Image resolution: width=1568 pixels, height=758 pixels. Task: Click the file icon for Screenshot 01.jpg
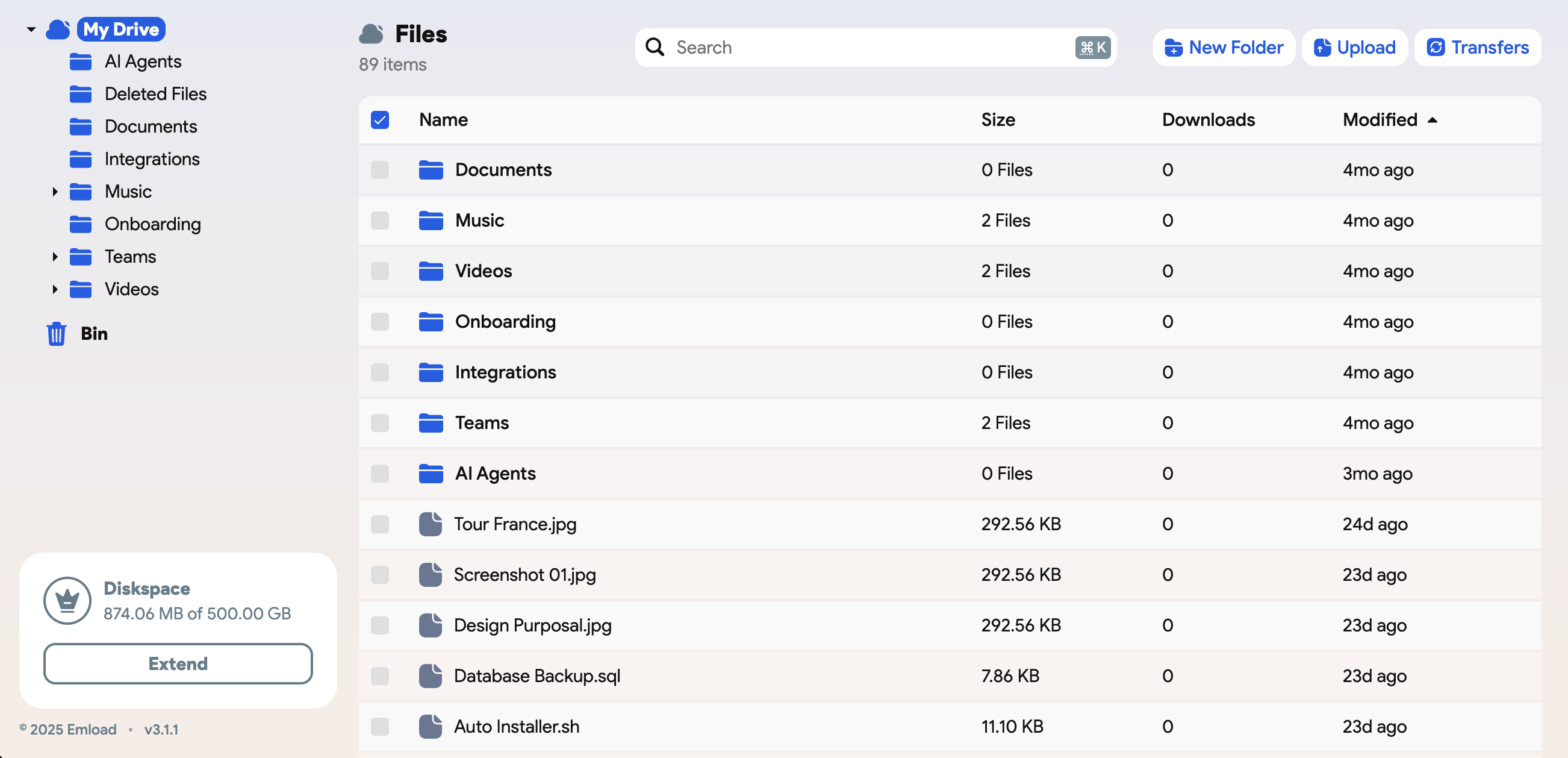pos(431,575)
